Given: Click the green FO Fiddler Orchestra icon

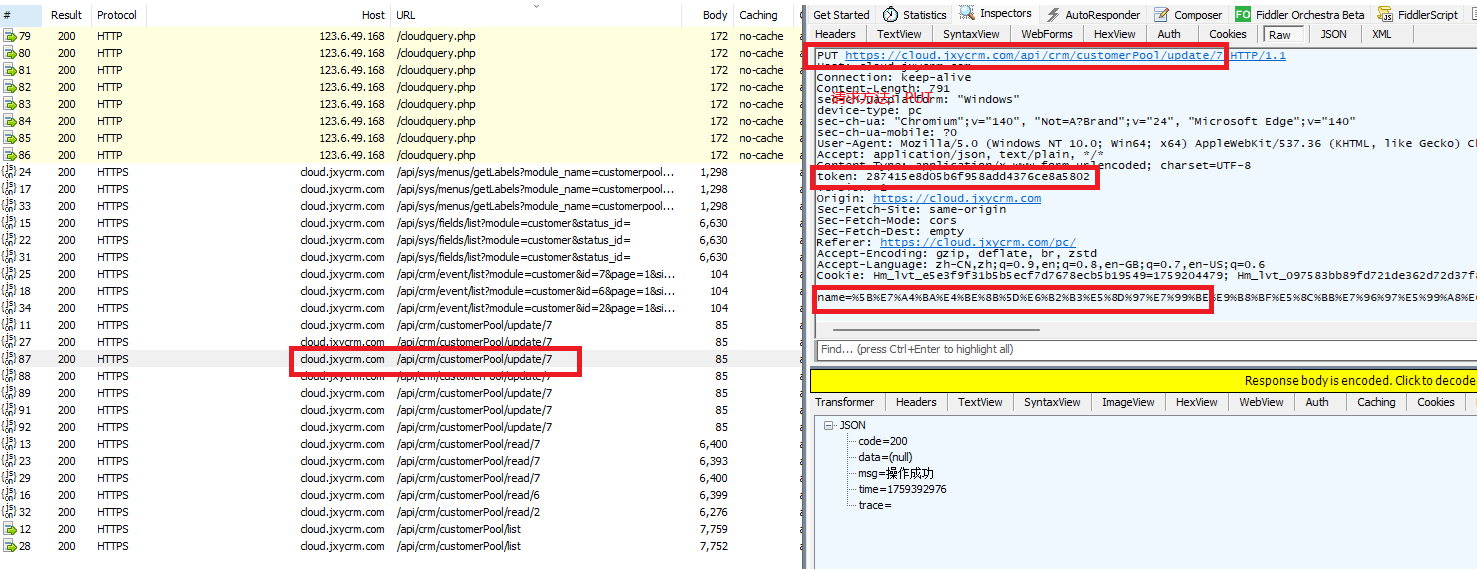Looking at the screenshot, I should [1242, 15].
